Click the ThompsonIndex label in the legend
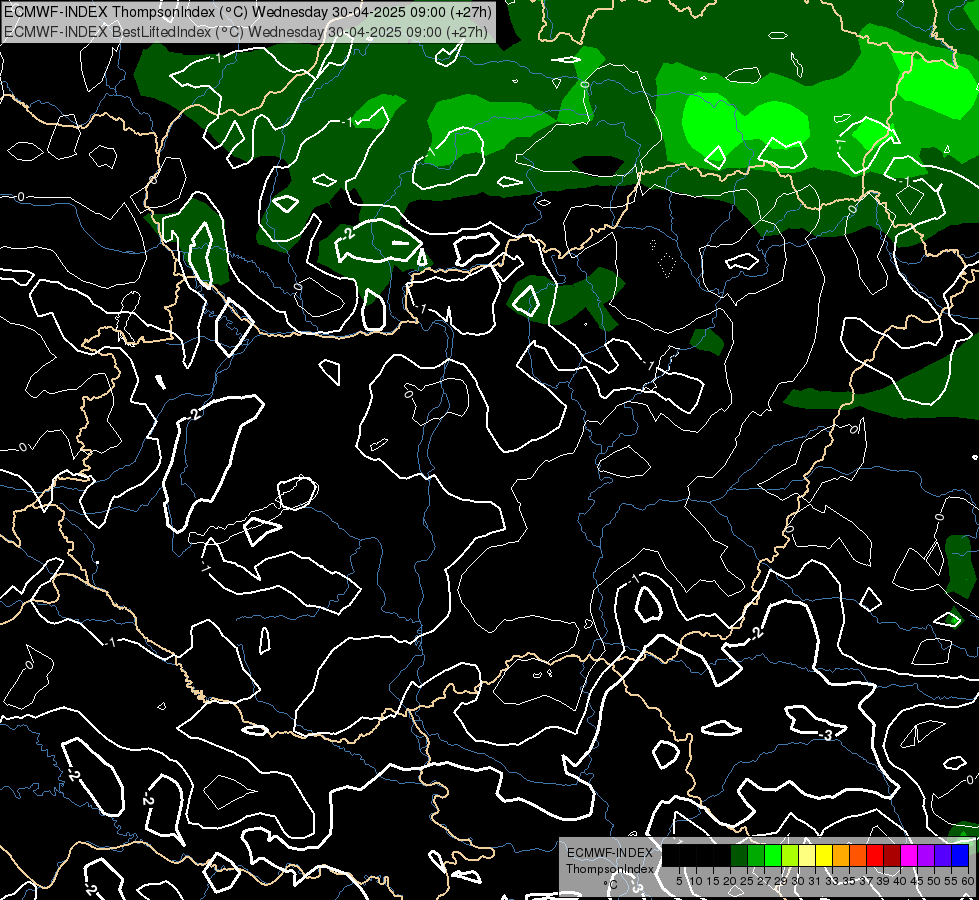This screenshot has height=900, width=979. (x=609, y=869)
